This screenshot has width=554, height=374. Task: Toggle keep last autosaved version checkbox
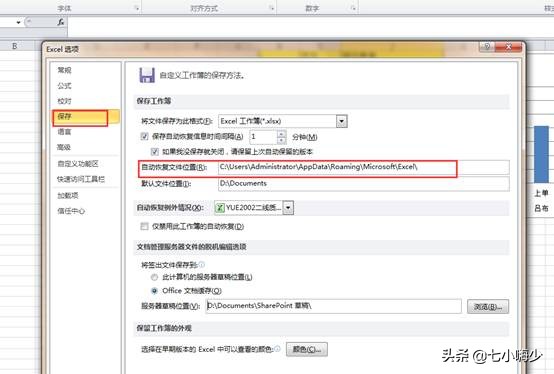[154, 152]
